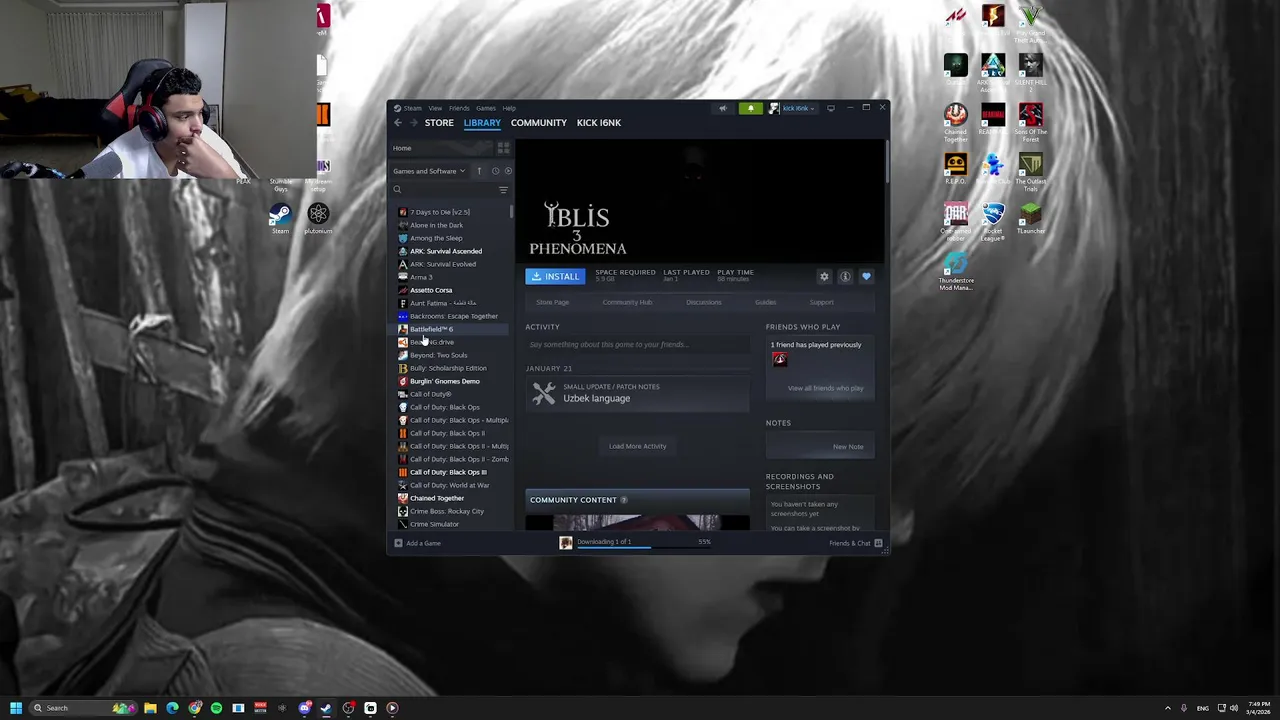This screenshot has width=1280, height=720.
Task: Open KICK I6NK profile tab
Action: [599, 123]
